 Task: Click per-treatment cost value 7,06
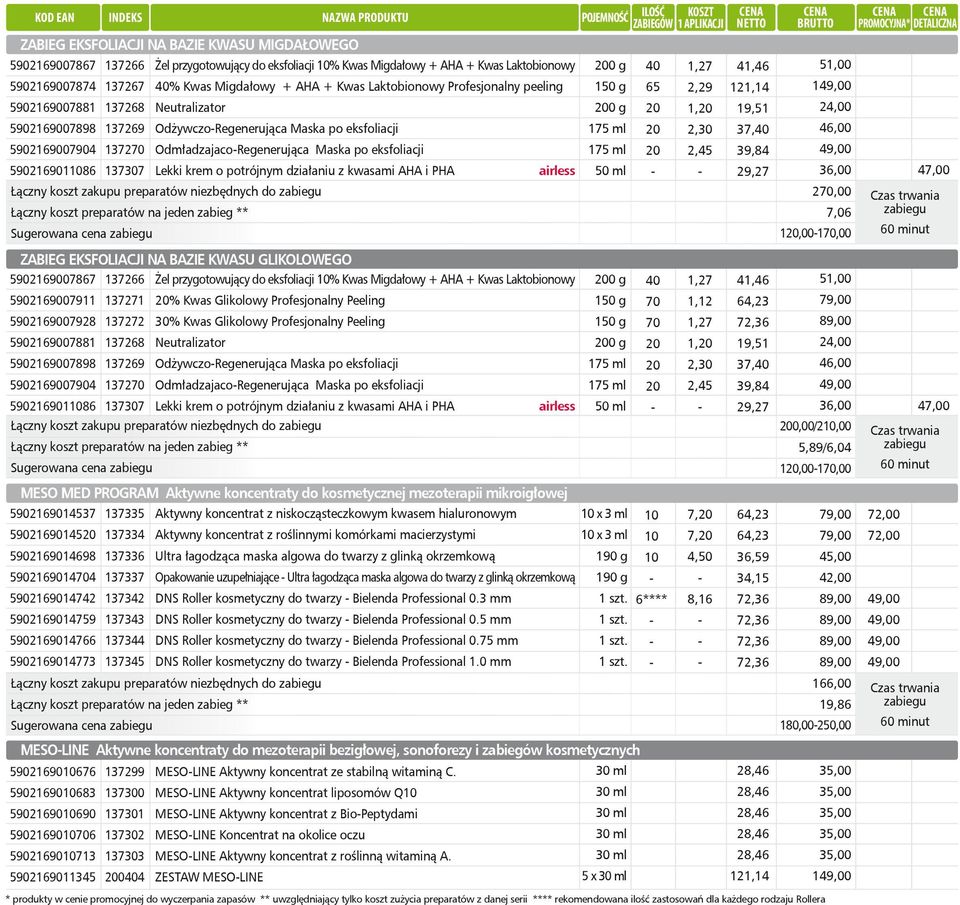[838, 212]
